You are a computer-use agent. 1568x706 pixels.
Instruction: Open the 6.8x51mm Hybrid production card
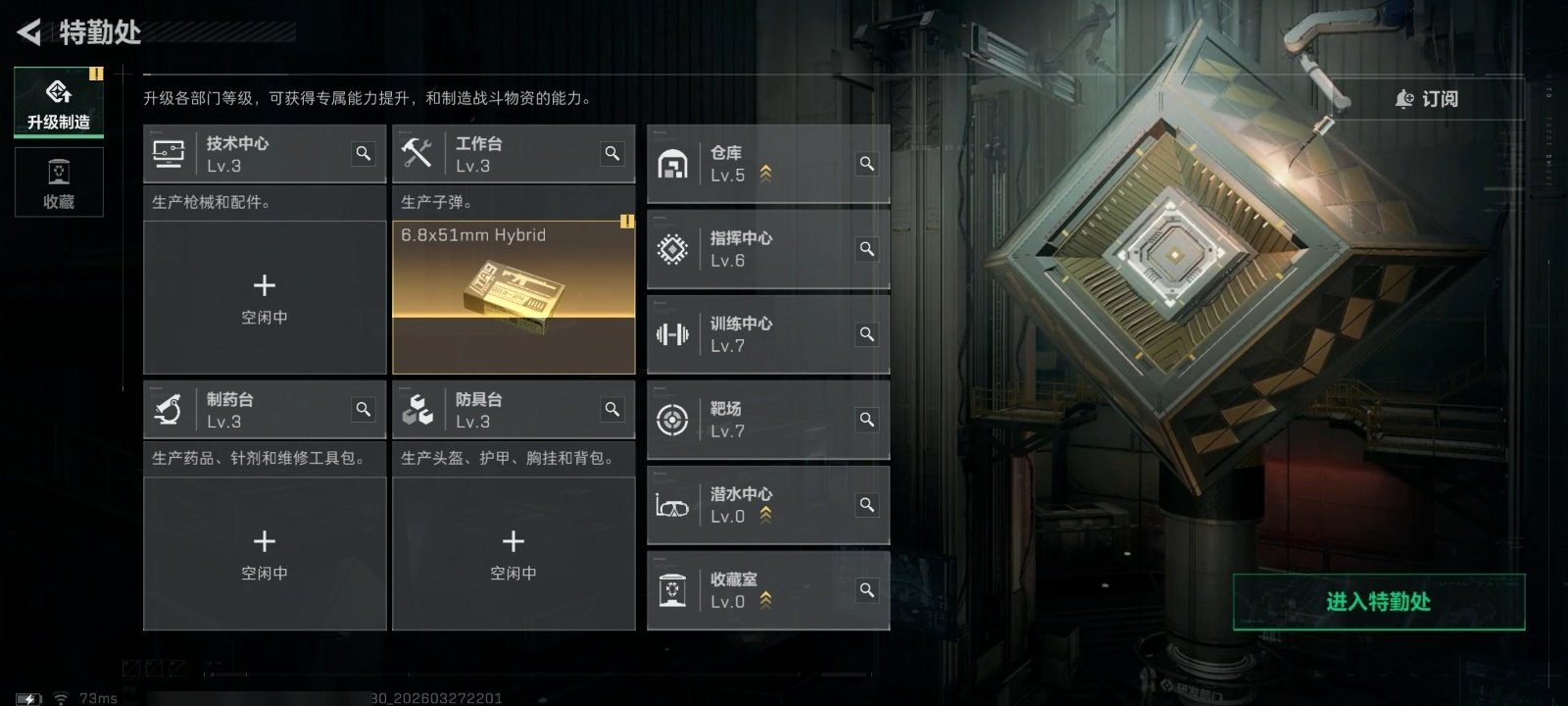pyautogui.click(x=514, y=298)
